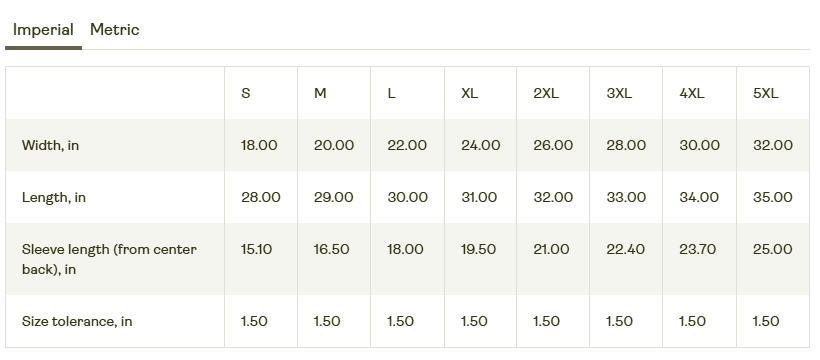The width and height of the screenshot is (820, 360).
Task: Click the S size column header
Action: coord(246,93)
